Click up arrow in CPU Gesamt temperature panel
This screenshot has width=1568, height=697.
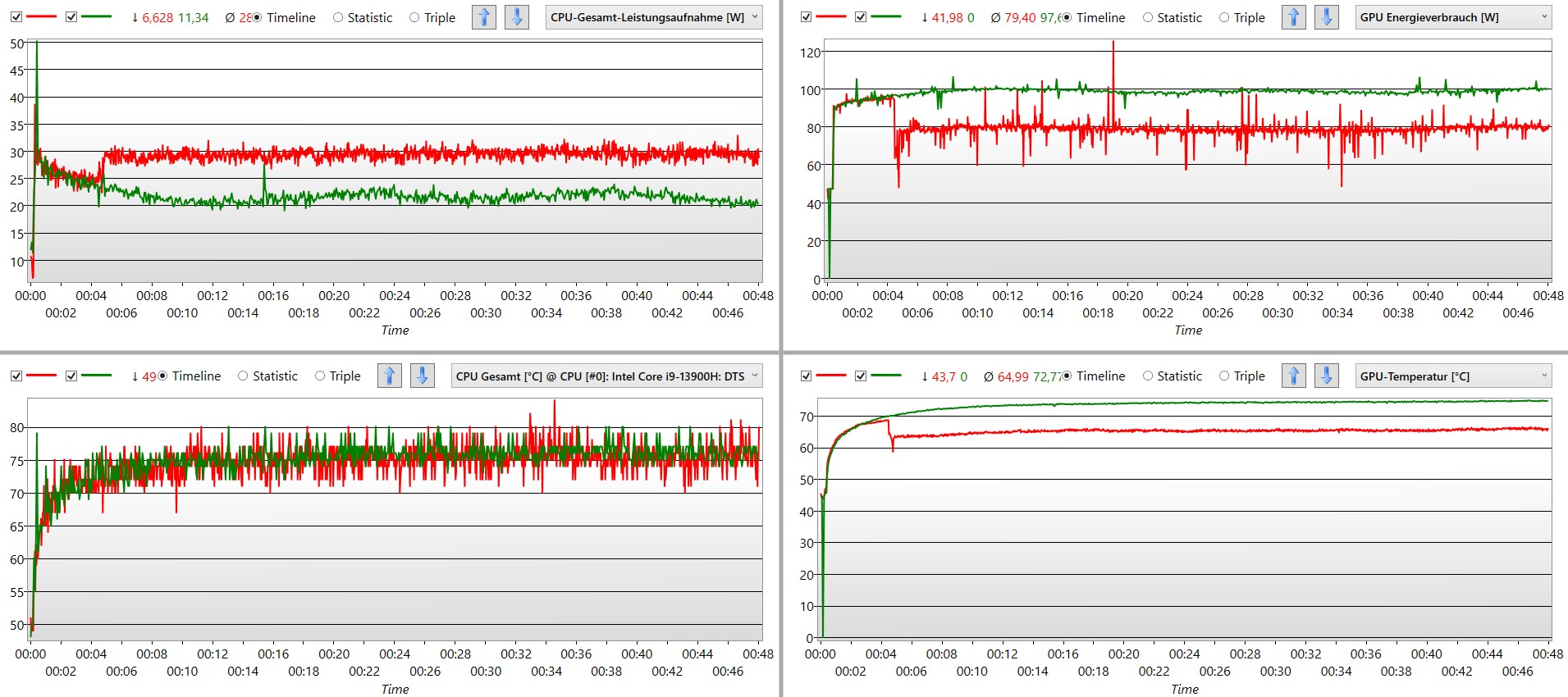390,376
